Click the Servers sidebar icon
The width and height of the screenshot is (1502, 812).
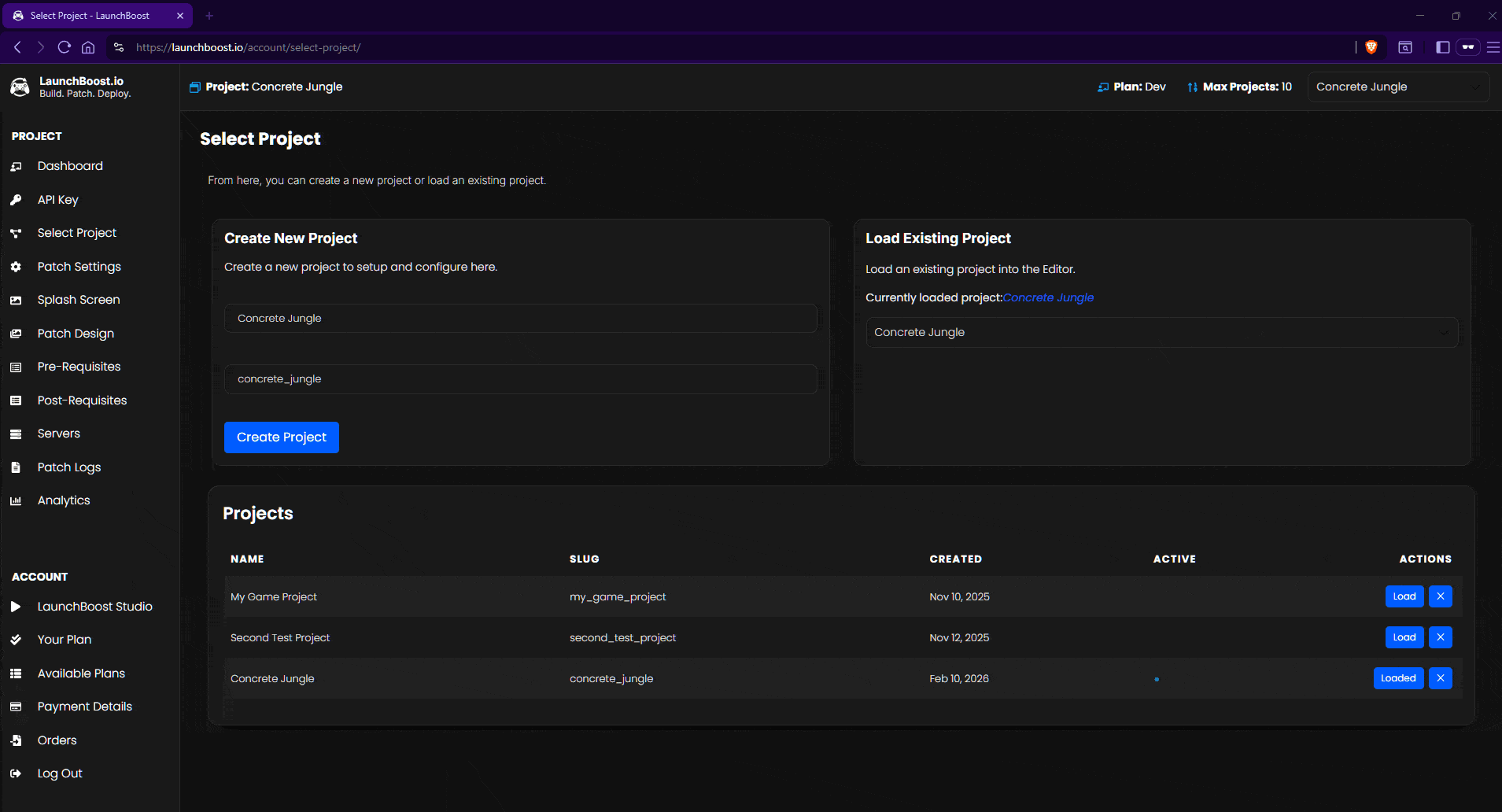coord(16,434)
